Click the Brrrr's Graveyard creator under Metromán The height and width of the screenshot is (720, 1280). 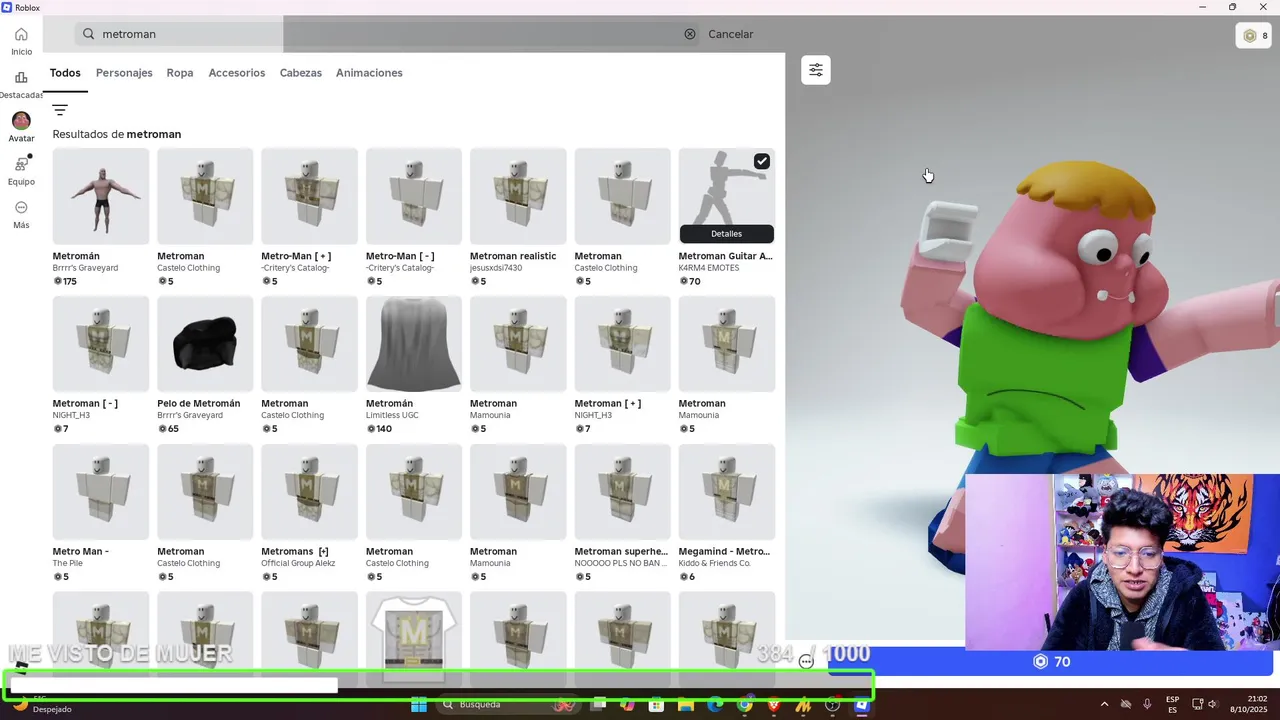coord(85,268)
